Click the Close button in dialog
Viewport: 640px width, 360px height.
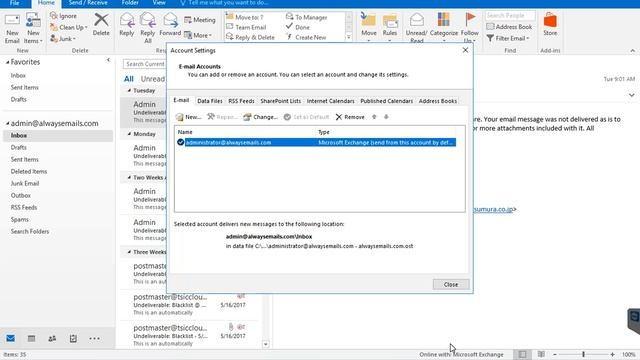pos(451,284)
